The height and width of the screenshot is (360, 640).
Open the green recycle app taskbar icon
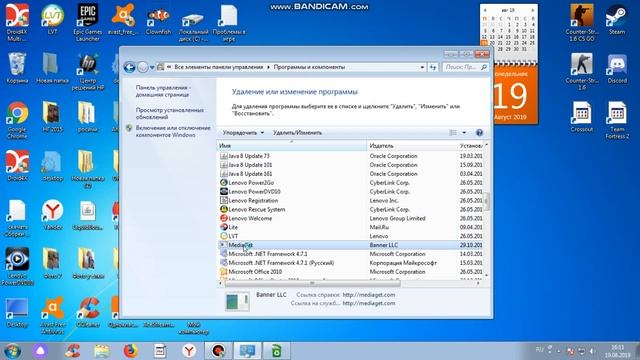(x=276, y=351)
